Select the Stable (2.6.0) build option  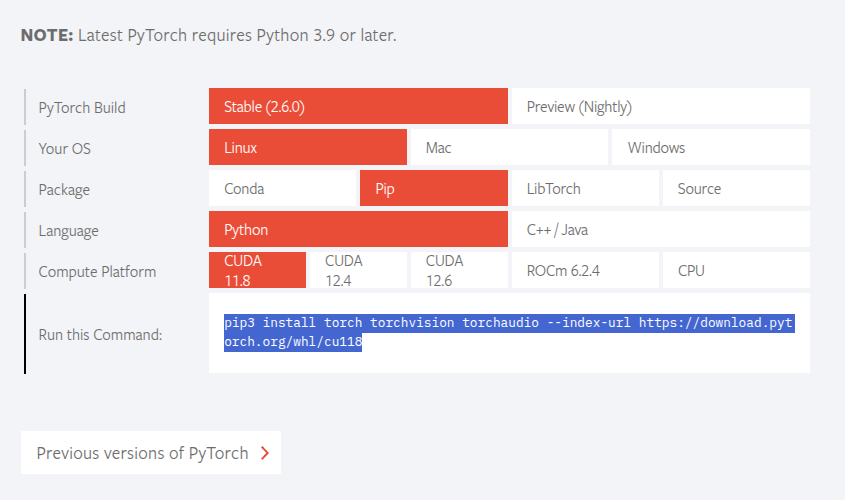358,106
